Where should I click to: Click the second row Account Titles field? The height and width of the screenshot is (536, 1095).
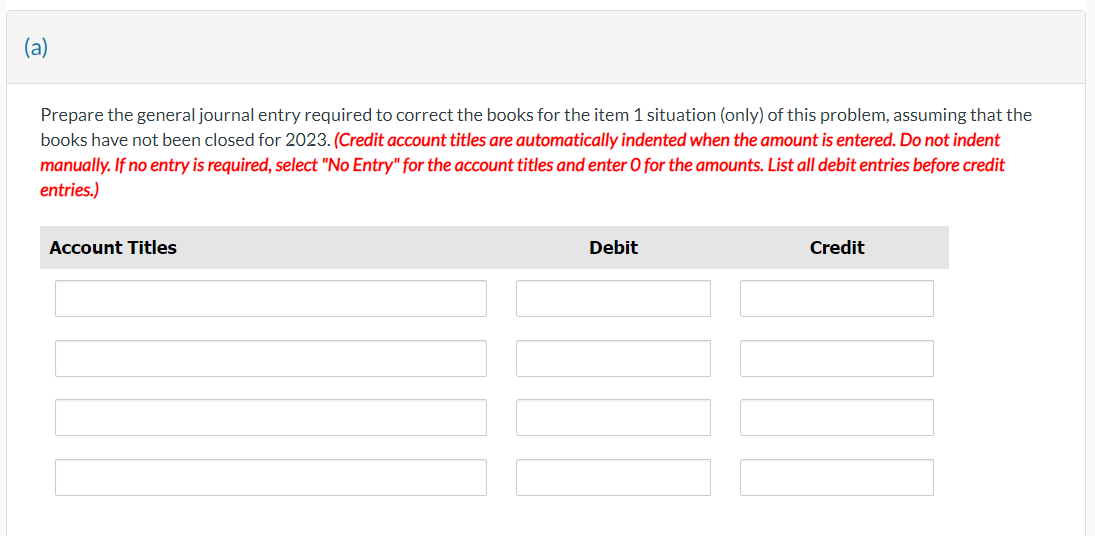270,358
